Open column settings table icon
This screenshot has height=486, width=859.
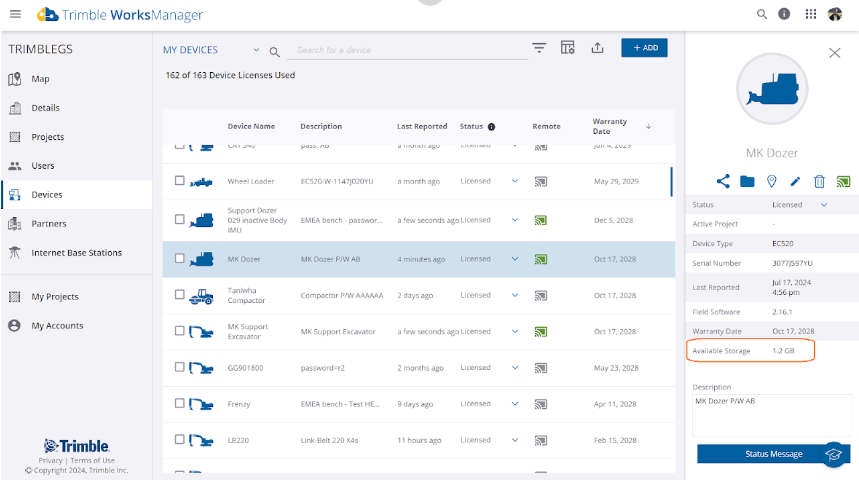coord(568,48)
